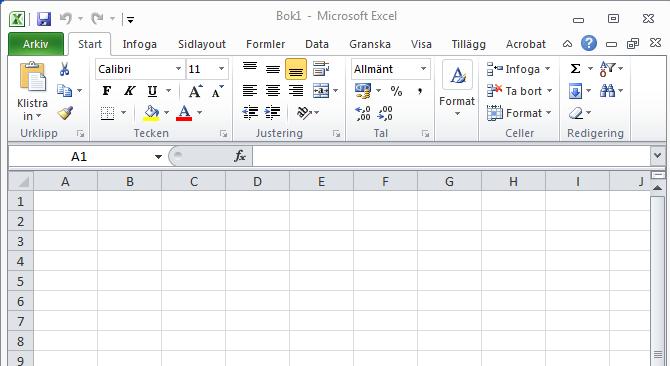The height and width of the screenshot is (366, 670).
Task: Click the AutoSum sigma icon
Action: pyautogui.click(x=576, y=68)
